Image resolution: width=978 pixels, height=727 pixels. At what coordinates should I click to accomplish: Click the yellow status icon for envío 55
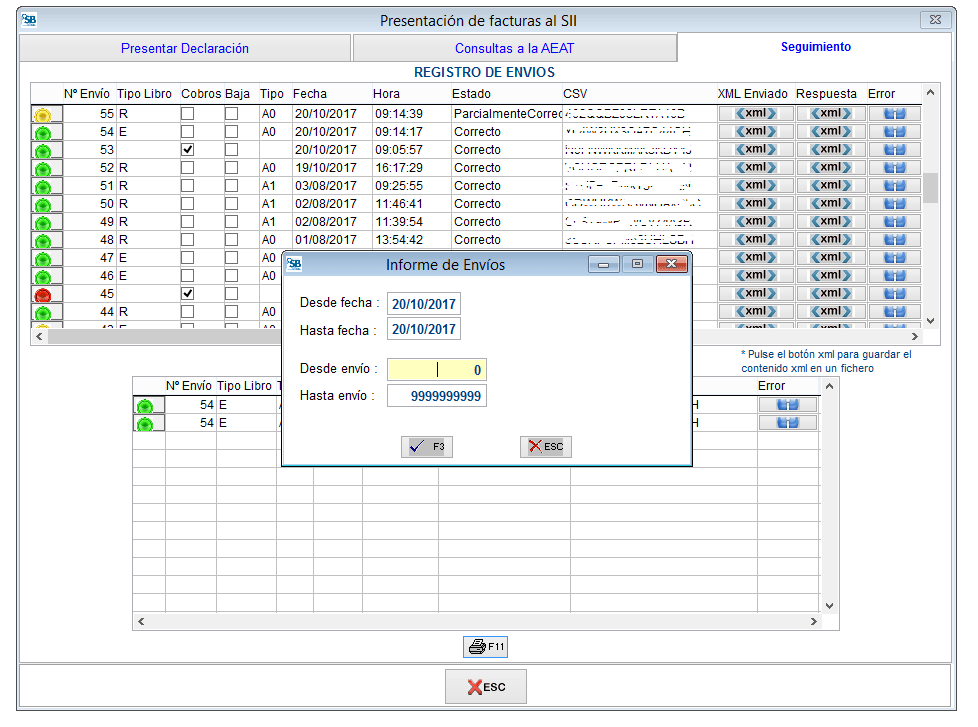click(43, 115)
